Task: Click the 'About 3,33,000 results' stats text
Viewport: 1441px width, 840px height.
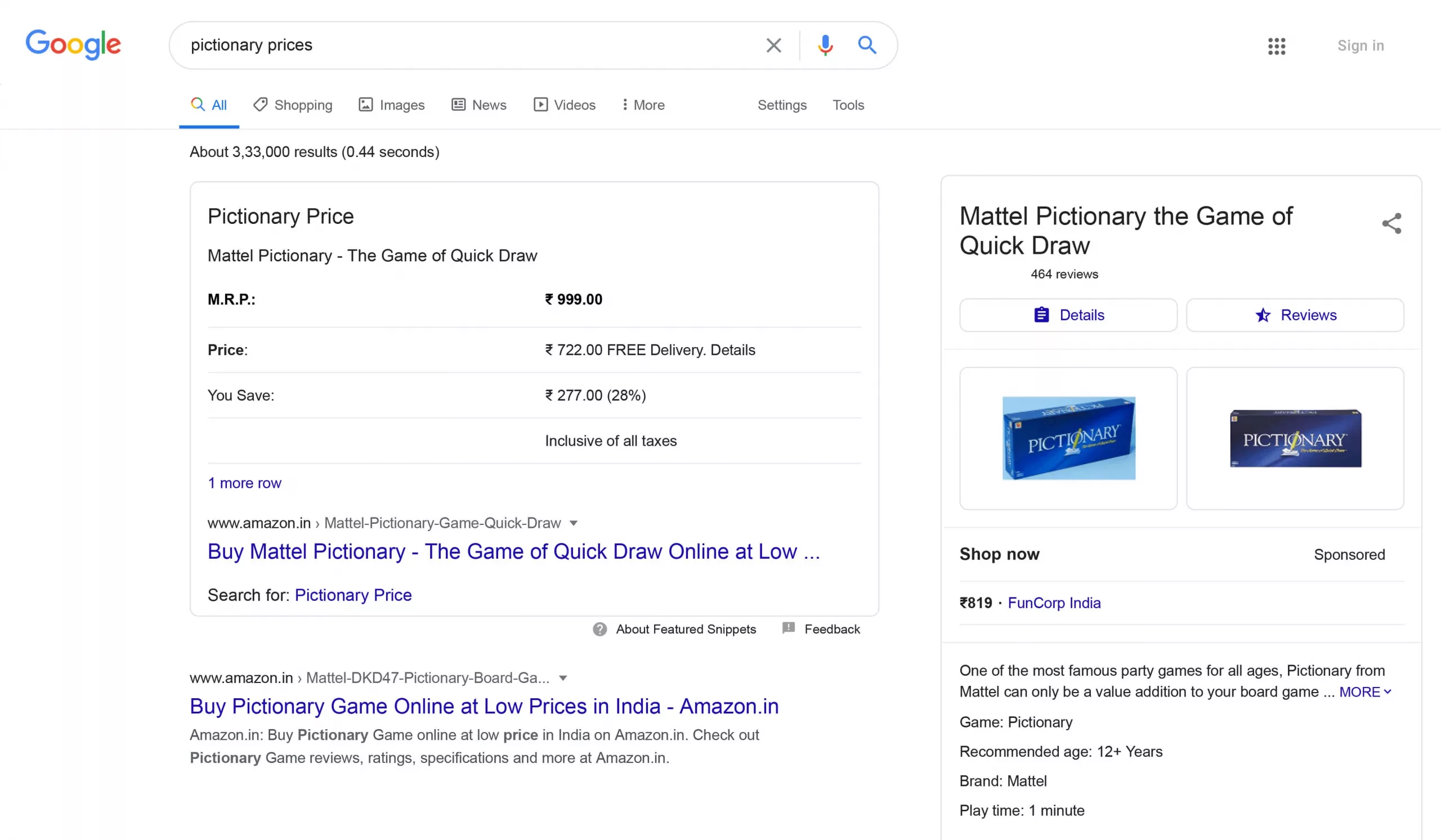Action: coord(315,152)
